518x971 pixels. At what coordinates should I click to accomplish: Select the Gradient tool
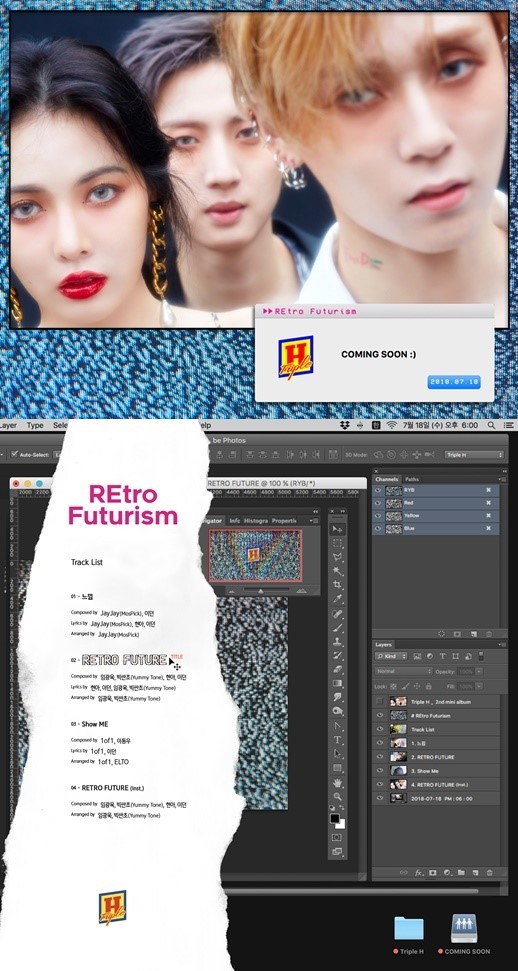pos(338,684)
